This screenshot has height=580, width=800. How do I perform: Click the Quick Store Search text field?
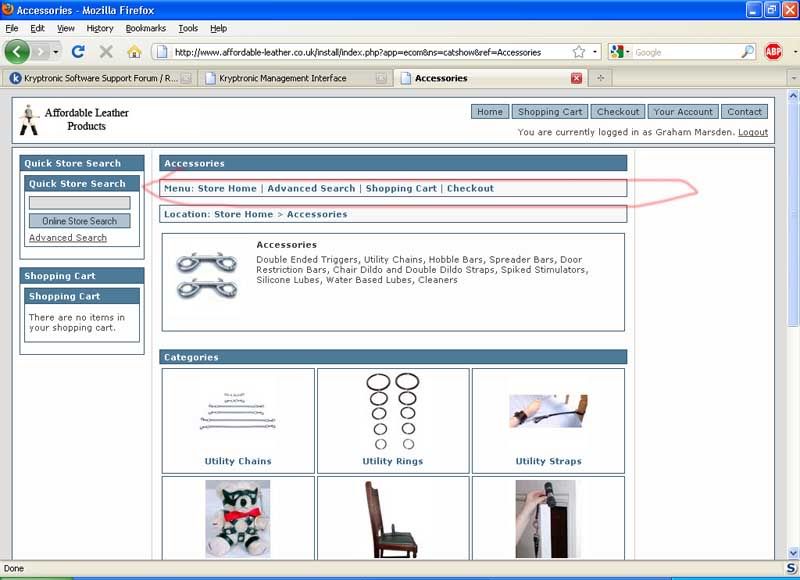click(80, 203)
